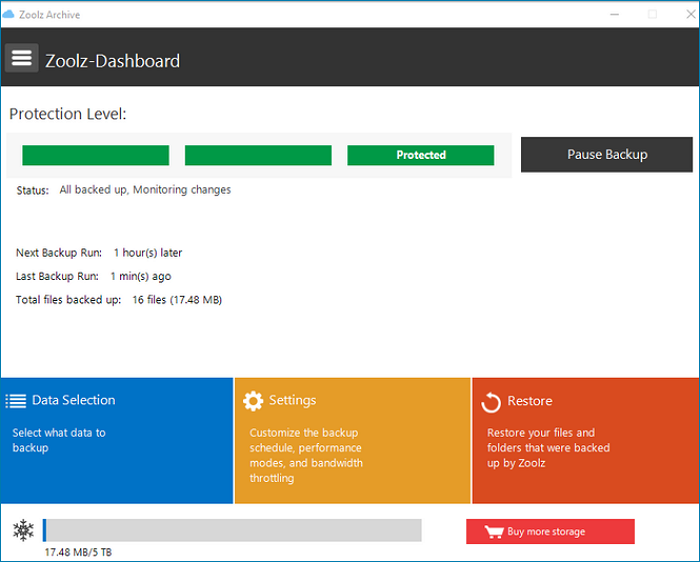Screen dimensions: 700x562
Task: Click the Zoolz cloud icon in title bar
Action: pyautogui.click(x=10, y=14)
